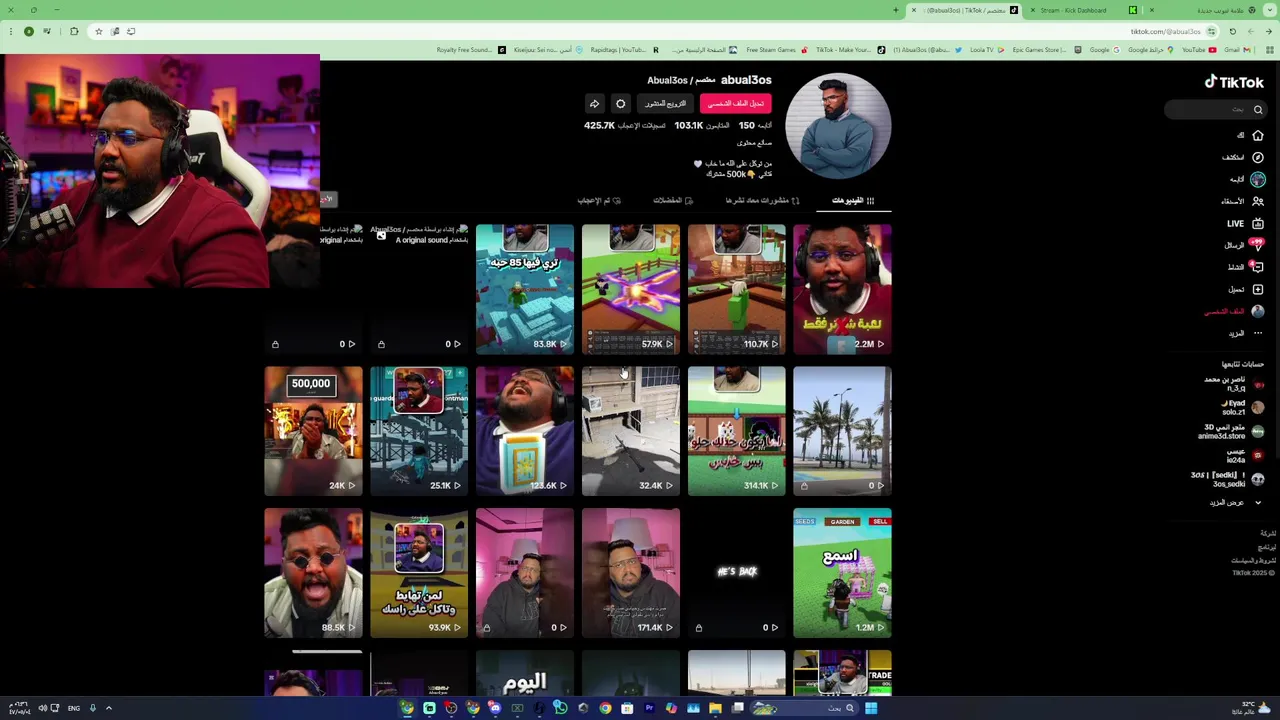Open TikTok Home from the sidebar
The height and width of the screenshot is (720, 1280).
[1257, 135]
